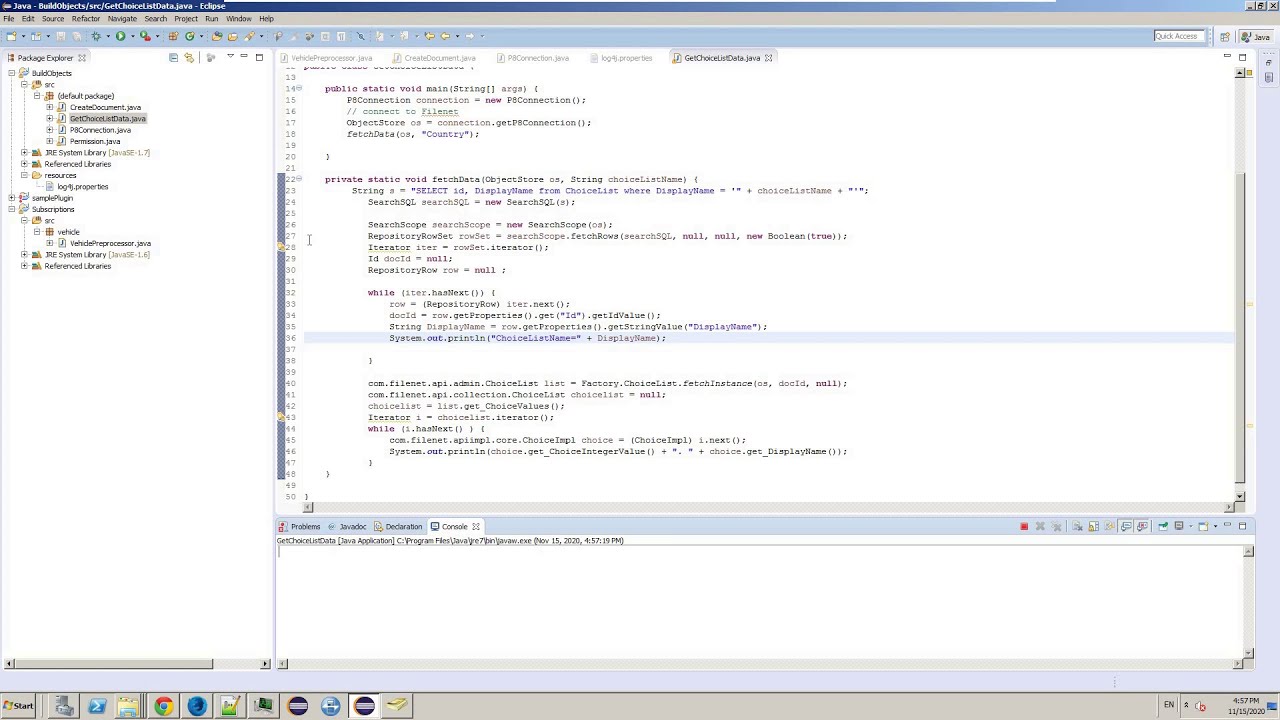Open Eclipse from the taskbar
This screenshot has width=1280, height=720.
pos(364,706)
